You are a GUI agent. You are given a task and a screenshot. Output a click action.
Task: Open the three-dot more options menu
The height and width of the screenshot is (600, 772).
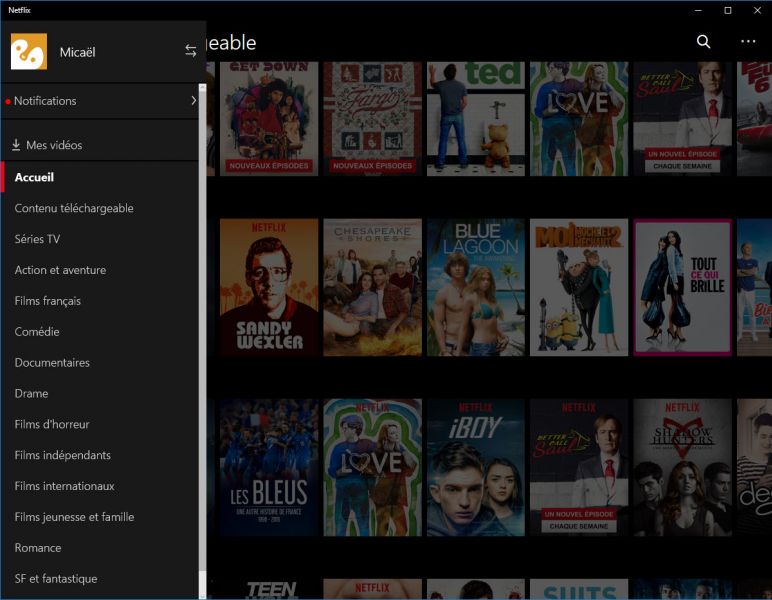point(748,42)
